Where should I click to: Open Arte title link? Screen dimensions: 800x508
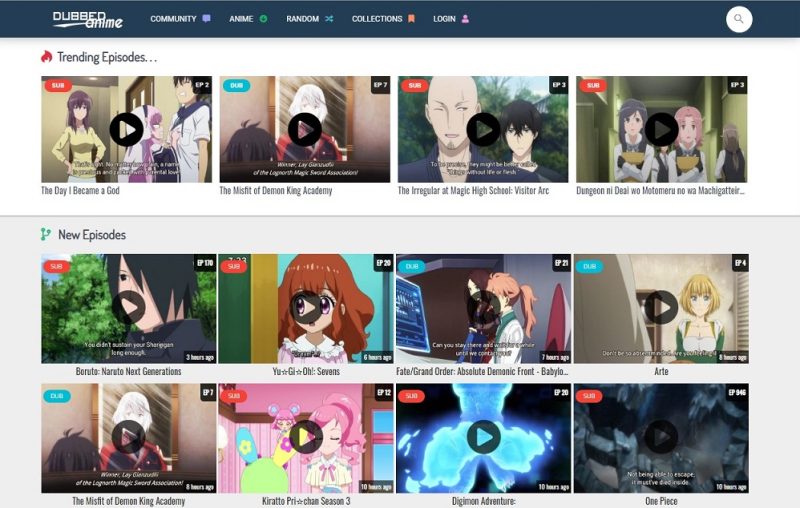(661, 371)
